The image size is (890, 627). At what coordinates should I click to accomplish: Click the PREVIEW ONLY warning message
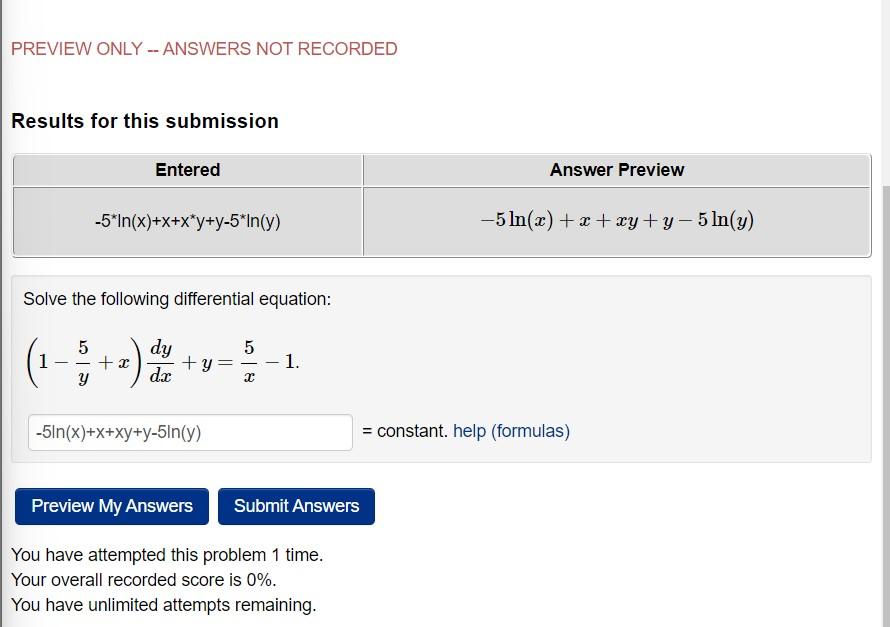tap(204, 48)
